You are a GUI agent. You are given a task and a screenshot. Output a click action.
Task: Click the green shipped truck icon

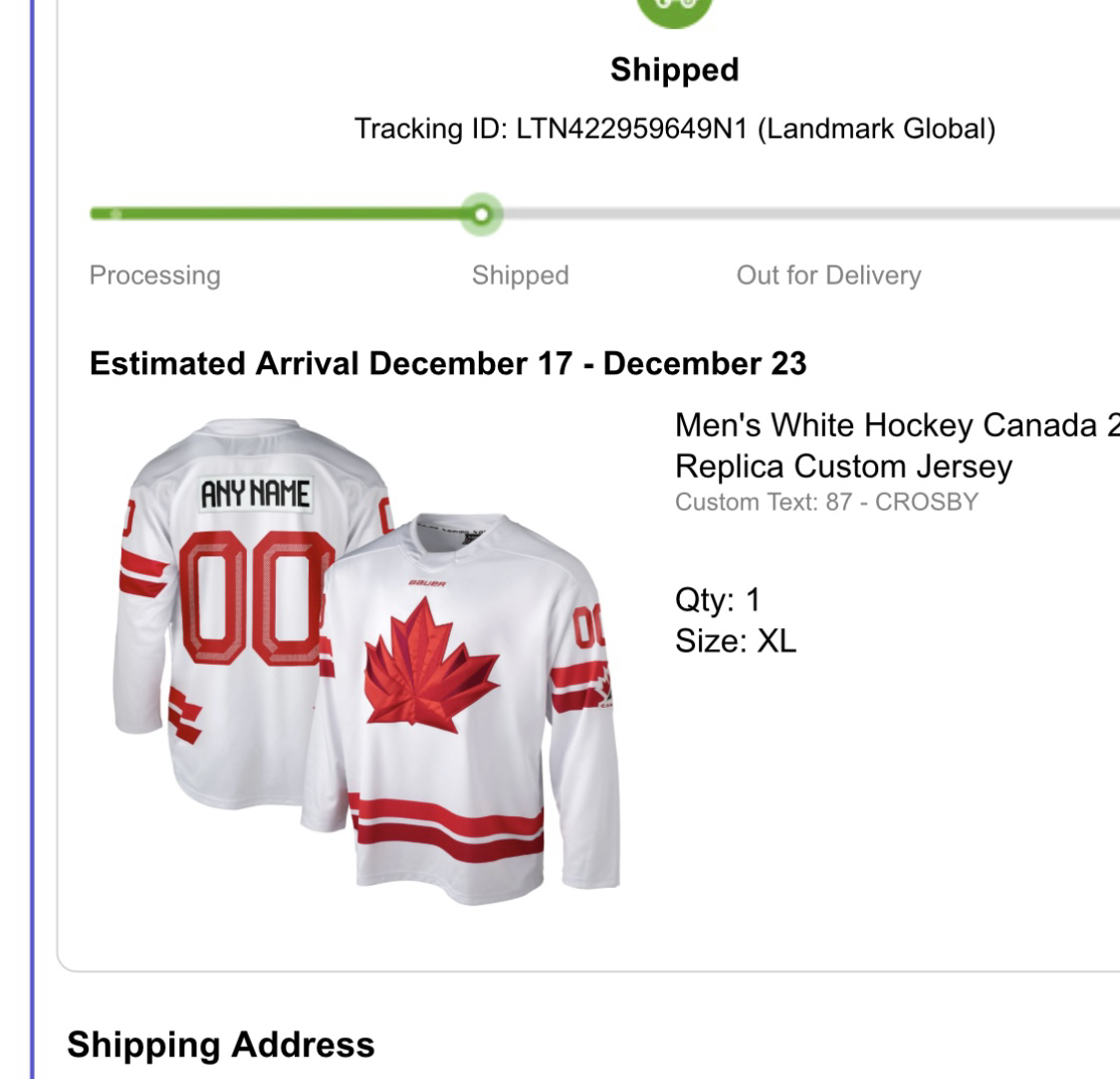(674, 8)
